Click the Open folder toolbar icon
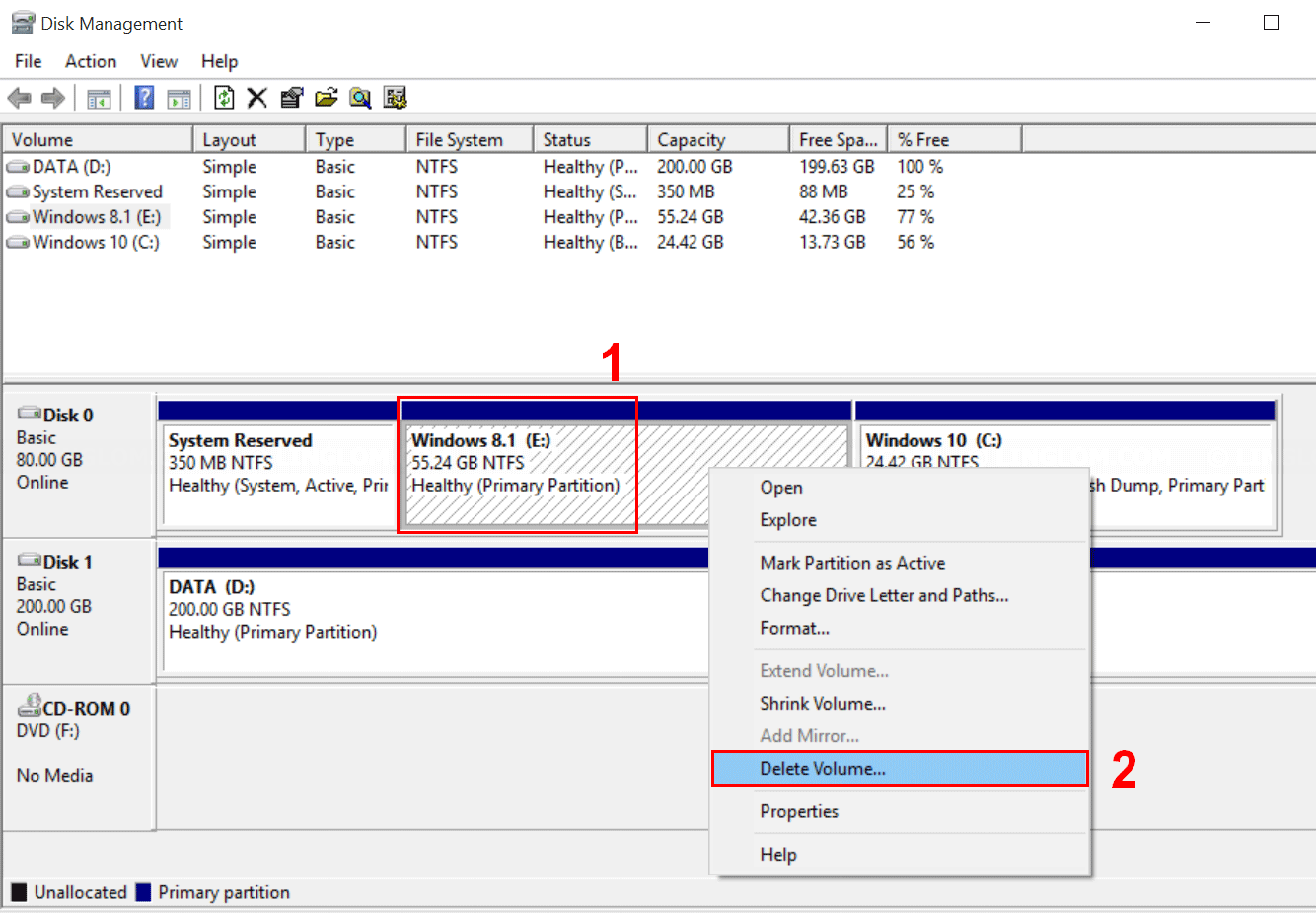Viewport: 1316px width, 913px height. (327, 98)
